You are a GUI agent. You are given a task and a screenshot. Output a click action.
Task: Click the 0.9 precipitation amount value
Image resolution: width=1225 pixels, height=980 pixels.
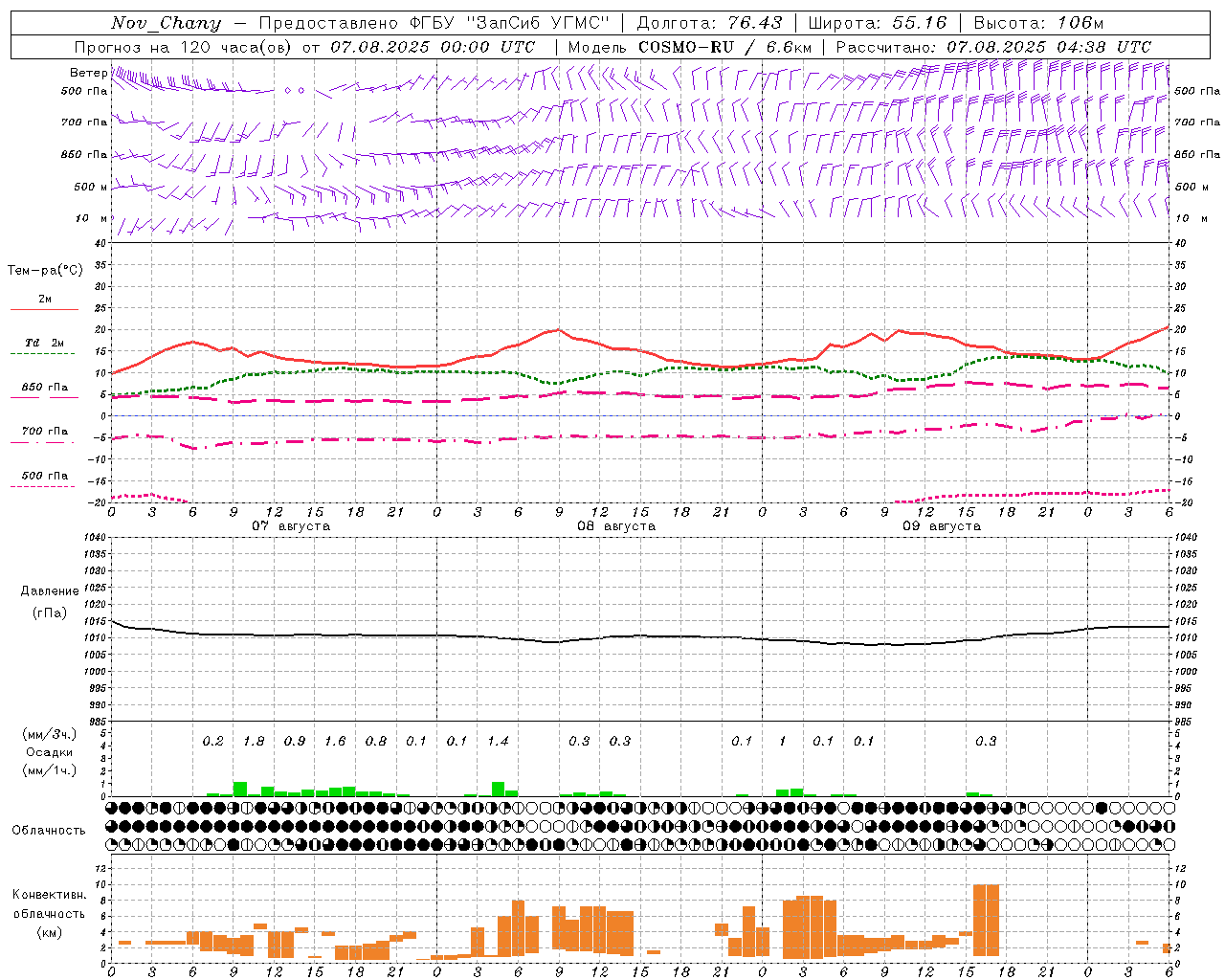click(295, 742)
